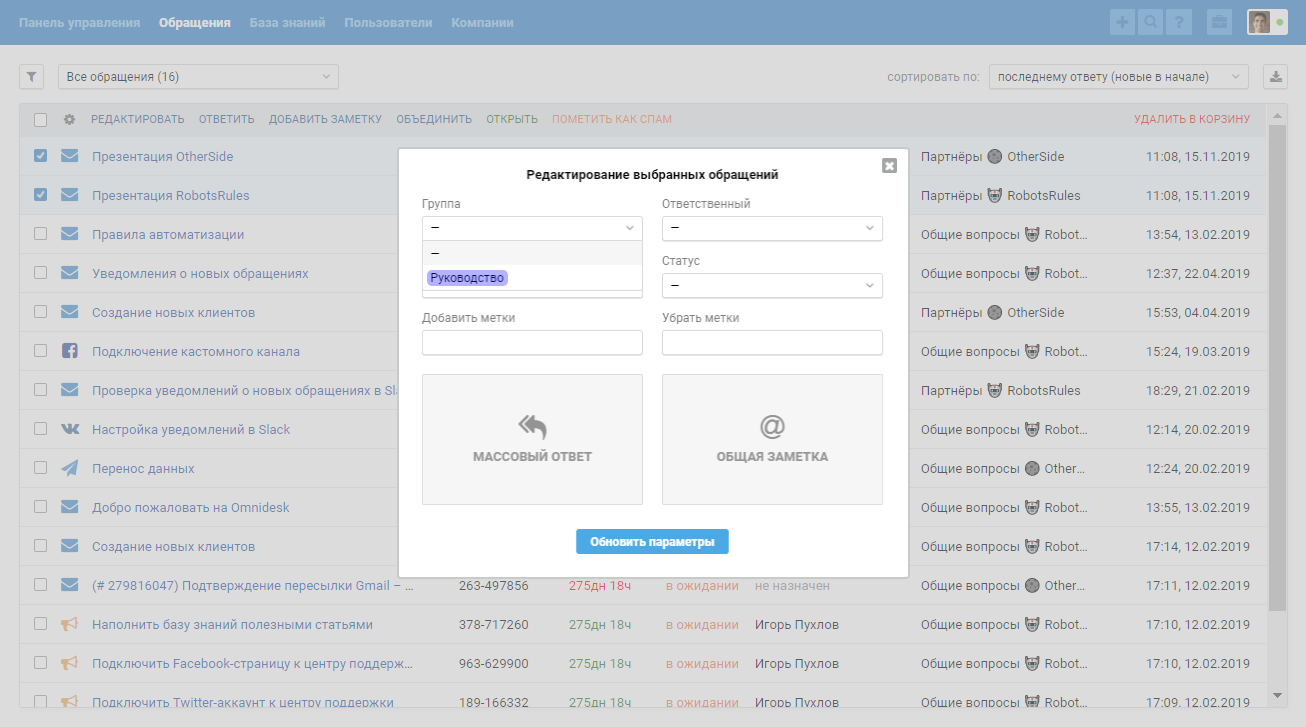Open the База знаний tab

point(287,22)
